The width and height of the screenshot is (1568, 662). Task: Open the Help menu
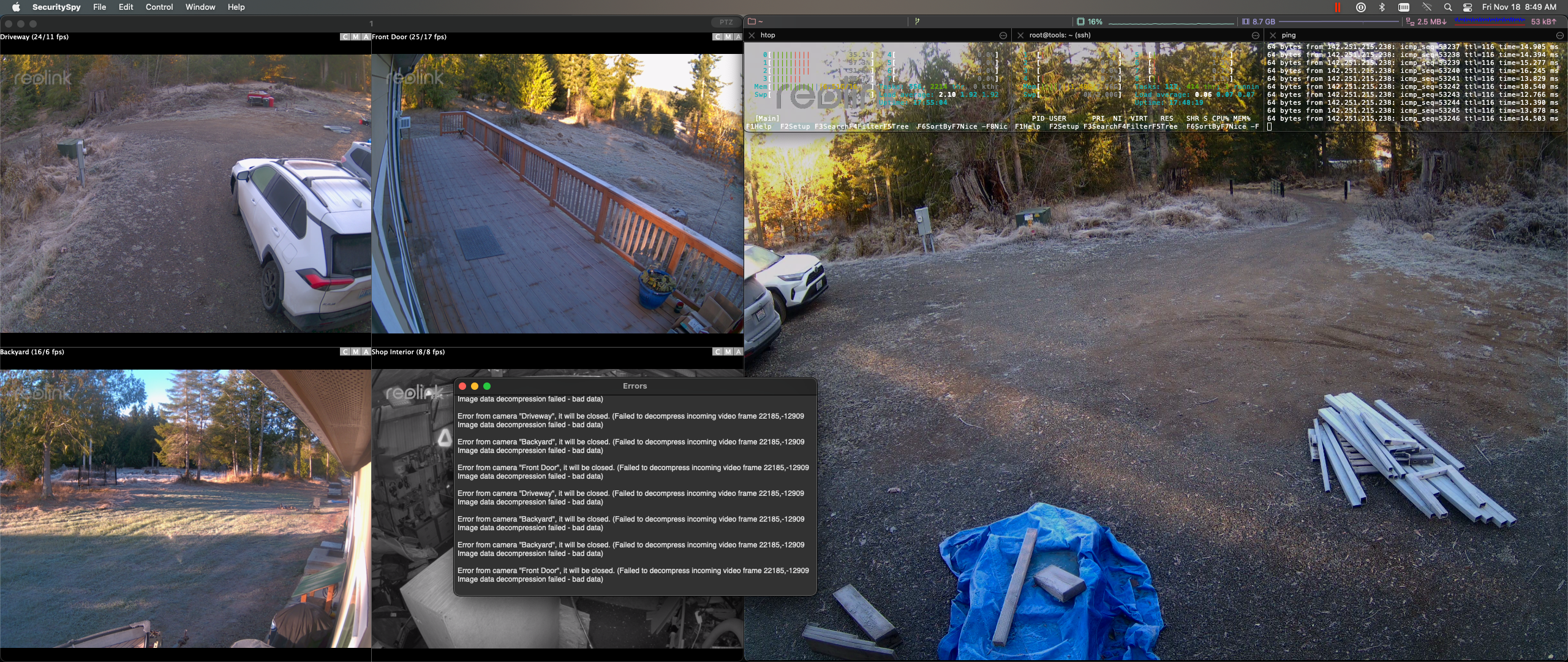click(x=236, y=7)
